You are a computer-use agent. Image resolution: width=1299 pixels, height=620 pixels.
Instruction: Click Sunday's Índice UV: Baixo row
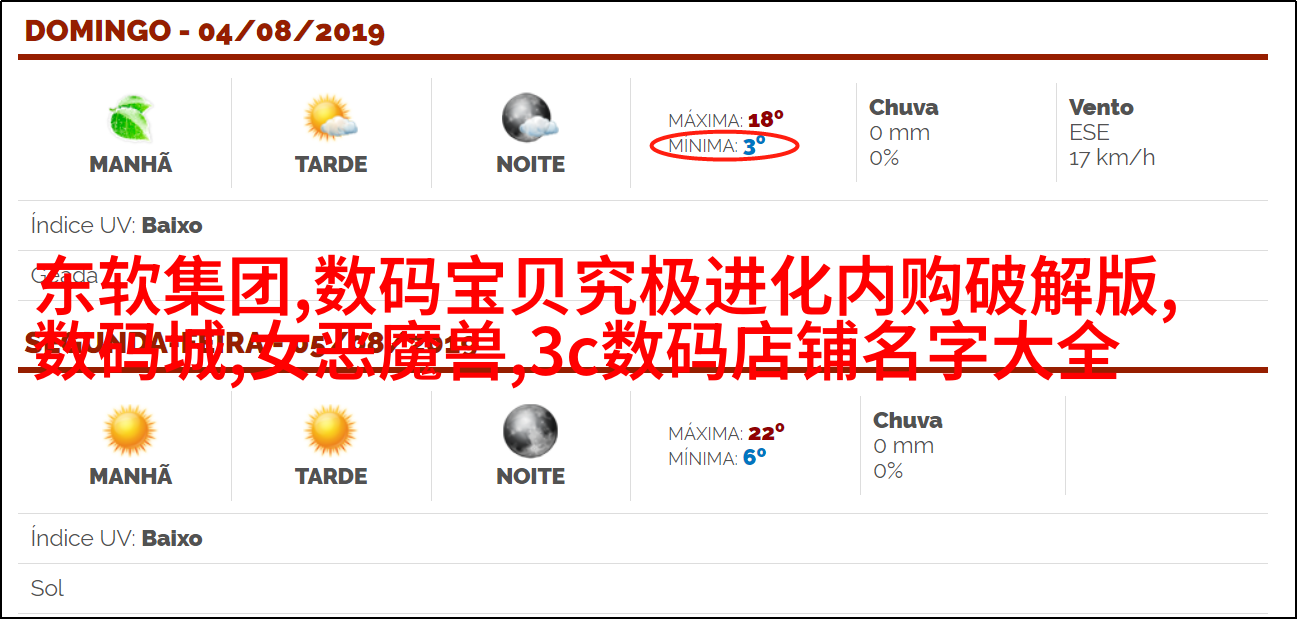(x=643, y=225)
